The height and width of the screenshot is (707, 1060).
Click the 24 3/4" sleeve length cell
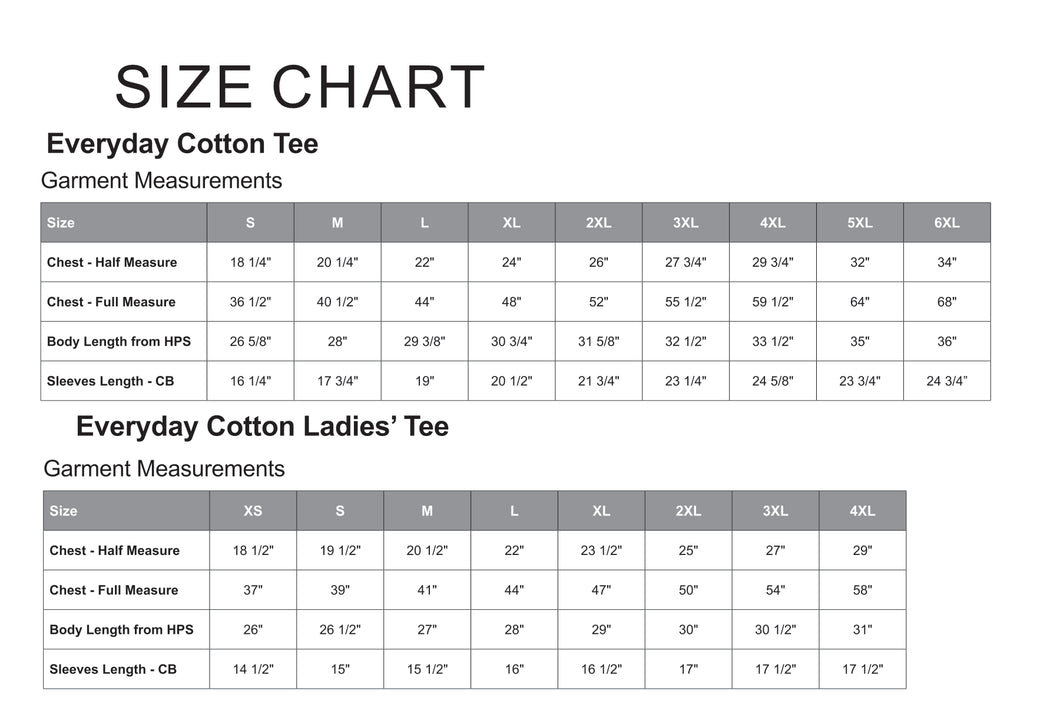point(947,381)
